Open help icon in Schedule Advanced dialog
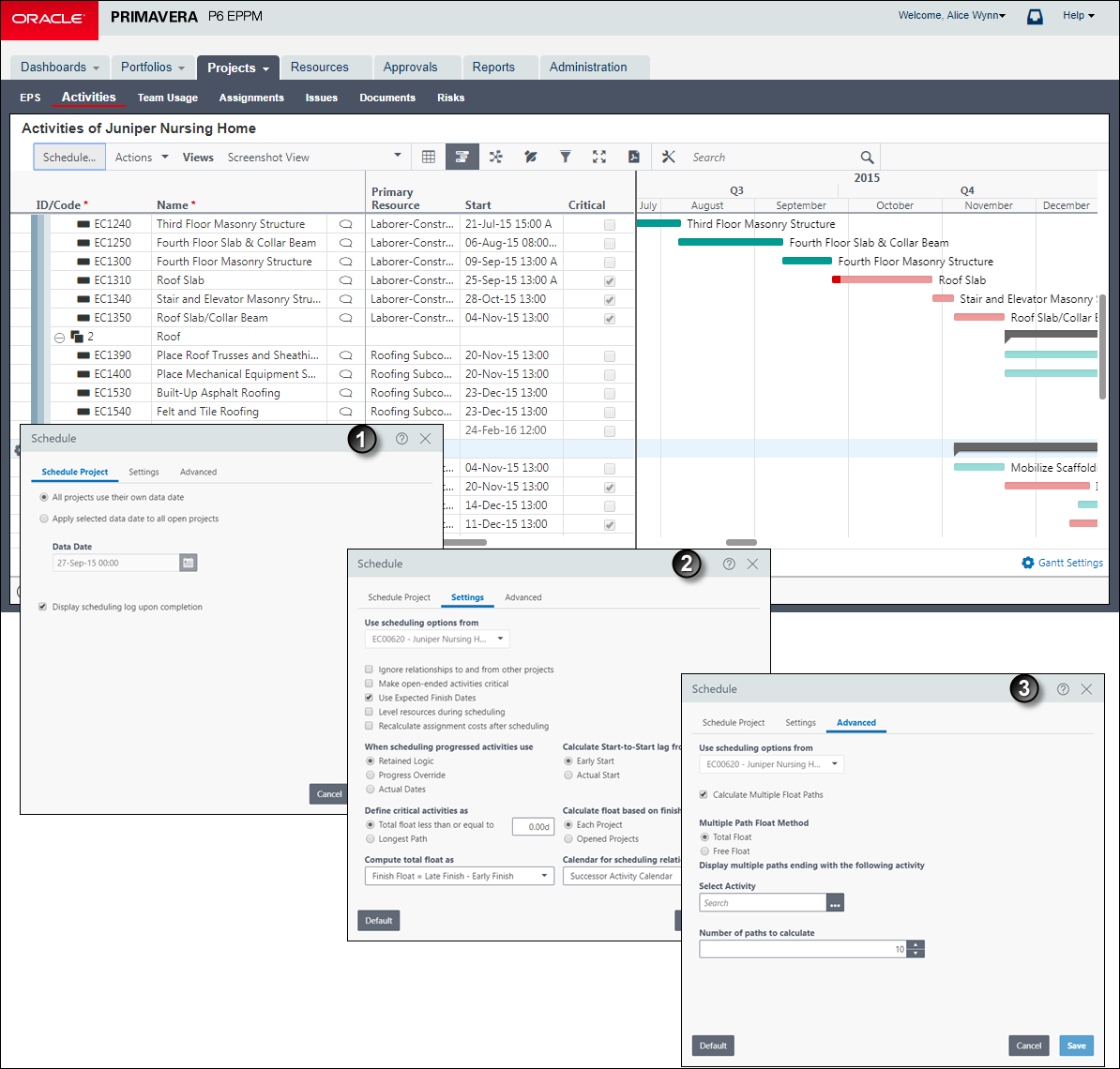 coord(1063,689)
